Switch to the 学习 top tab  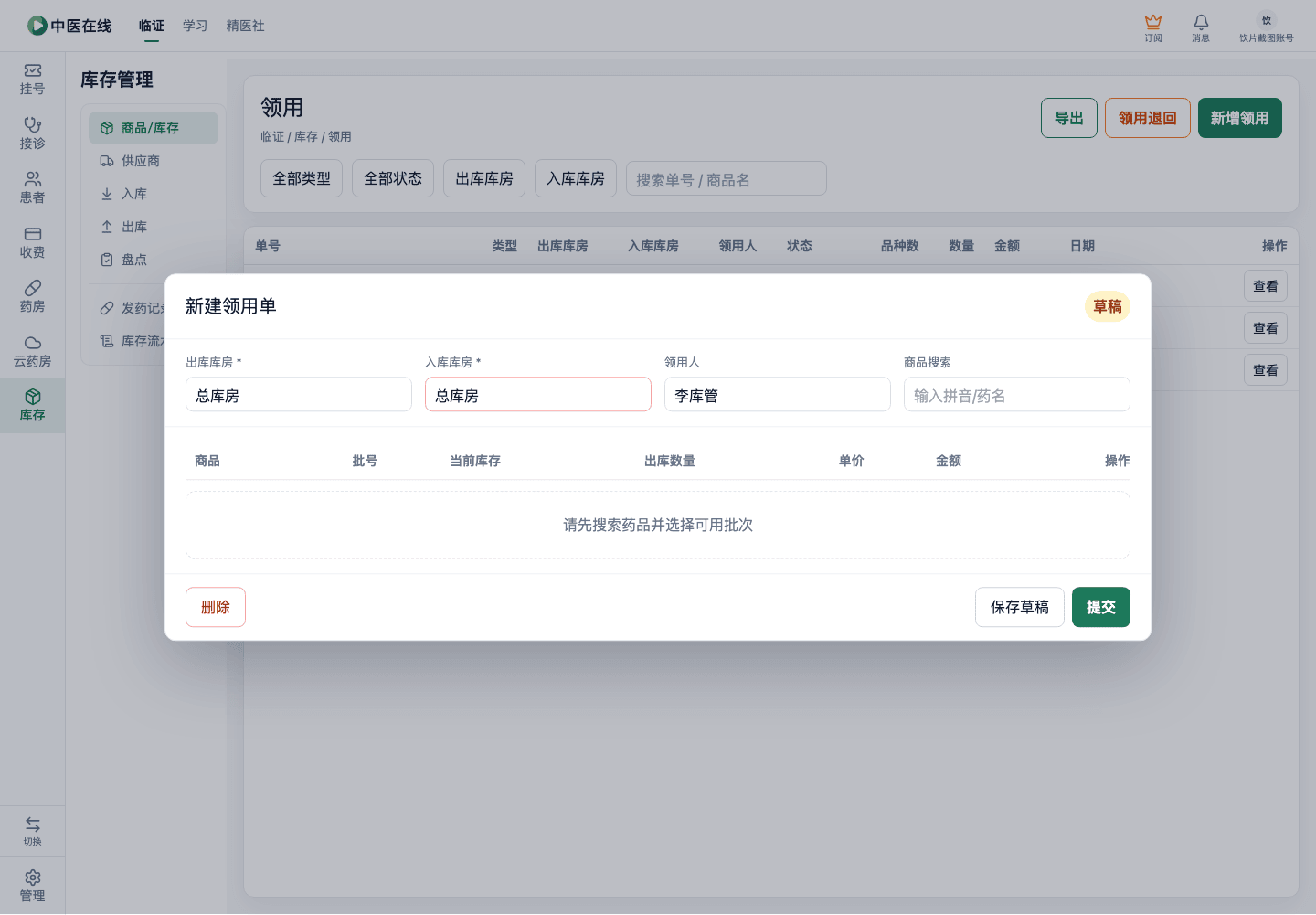pos(196,26)
